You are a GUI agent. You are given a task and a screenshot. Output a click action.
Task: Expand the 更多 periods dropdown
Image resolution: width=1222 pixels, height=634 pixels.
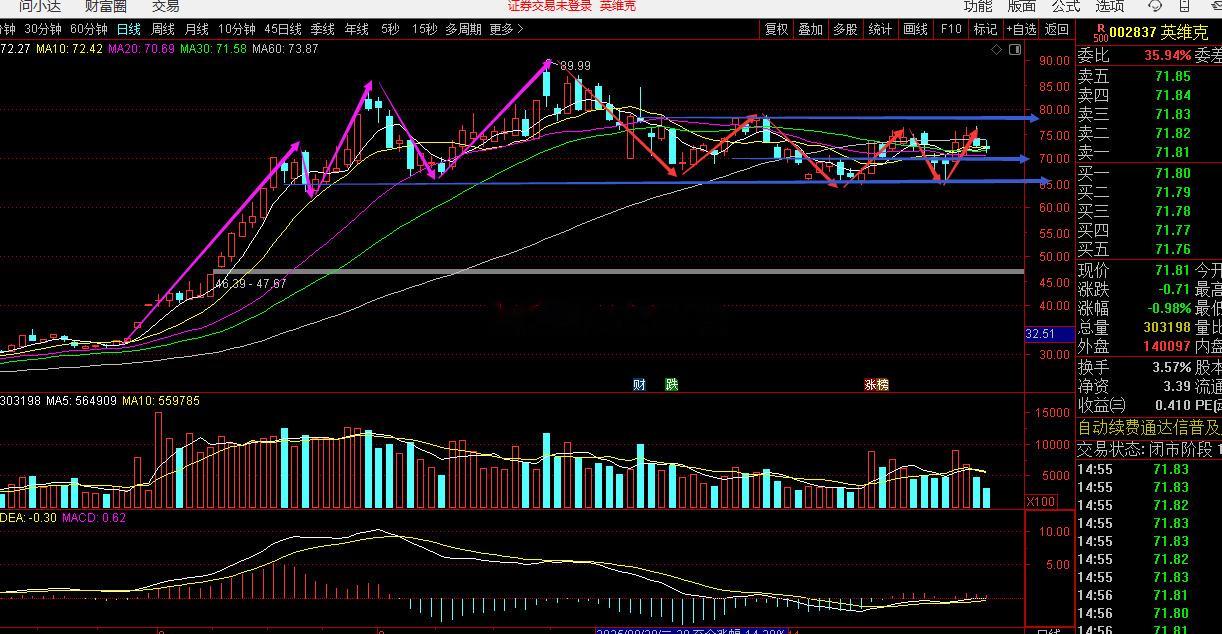pyautogui.click(x=507, y=30)
